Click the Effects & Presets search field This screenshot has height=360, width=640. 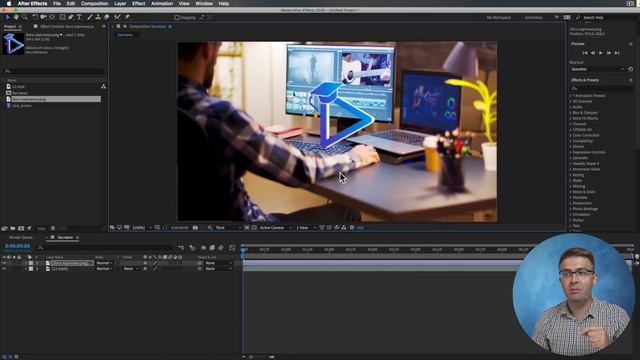602,88
